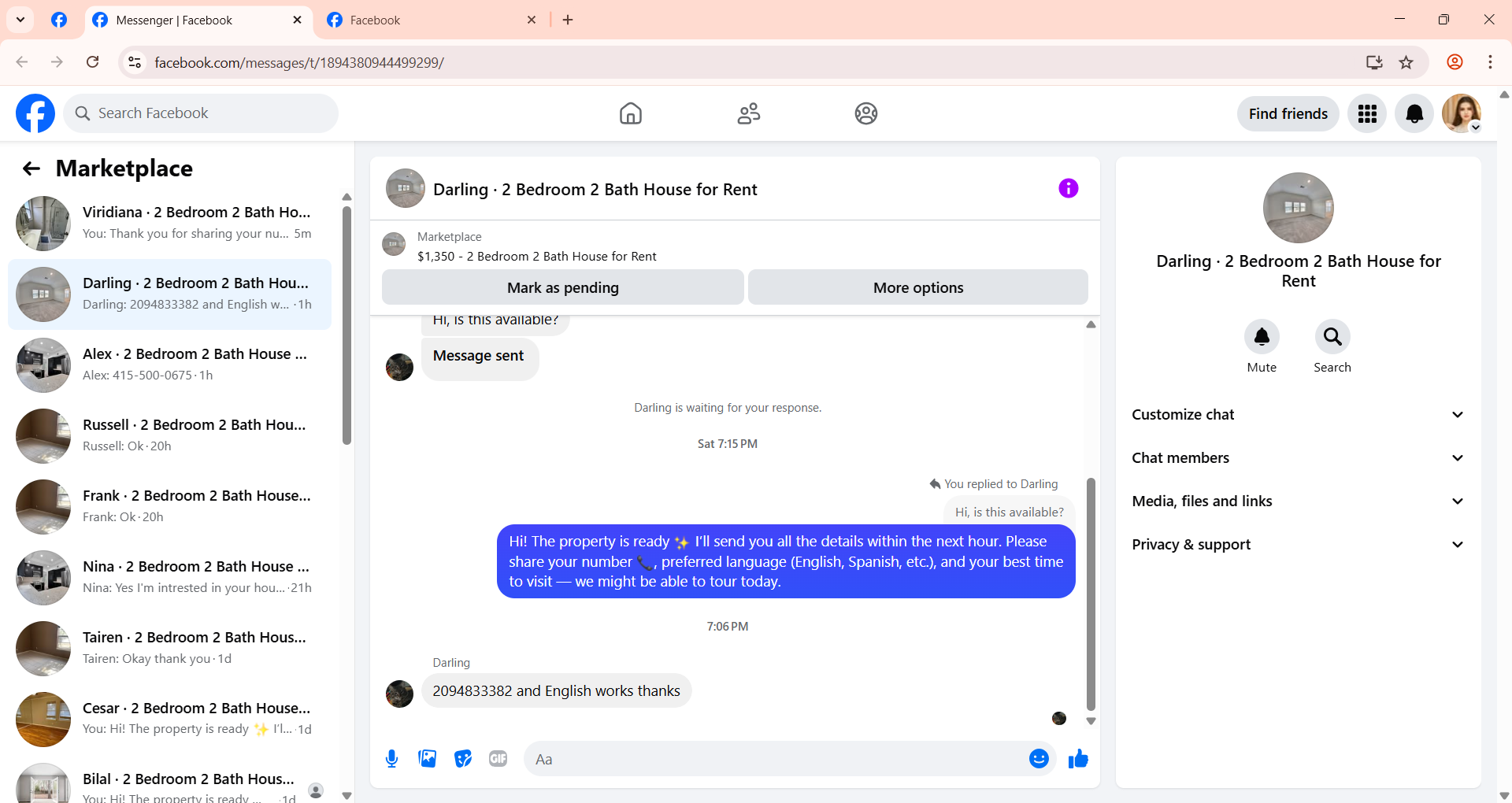Send a thumbs-up like

coord(1078,759)
